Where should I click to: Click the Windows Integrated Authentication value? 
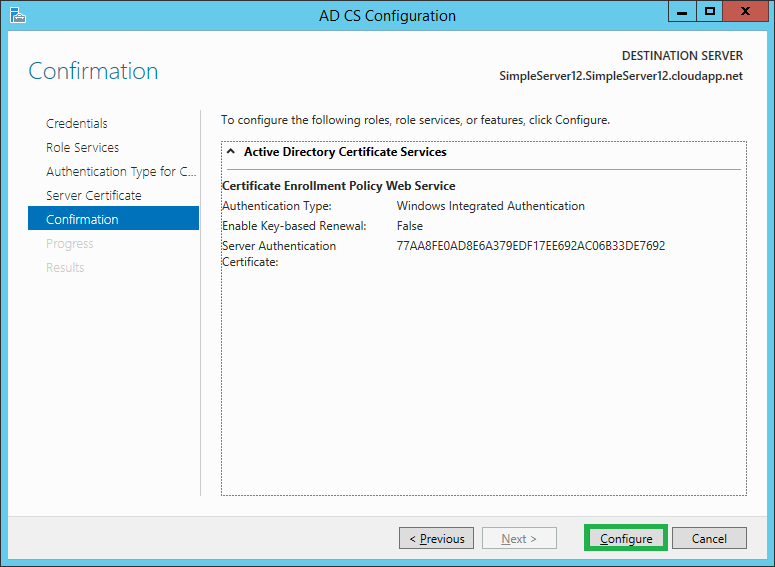(x=490, y=206)
